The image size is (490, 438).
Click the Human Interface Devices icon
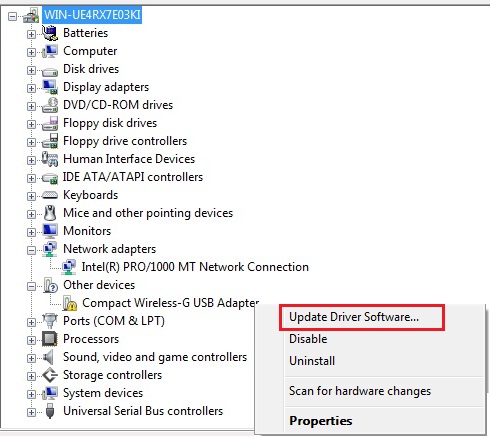pos(50,159)
